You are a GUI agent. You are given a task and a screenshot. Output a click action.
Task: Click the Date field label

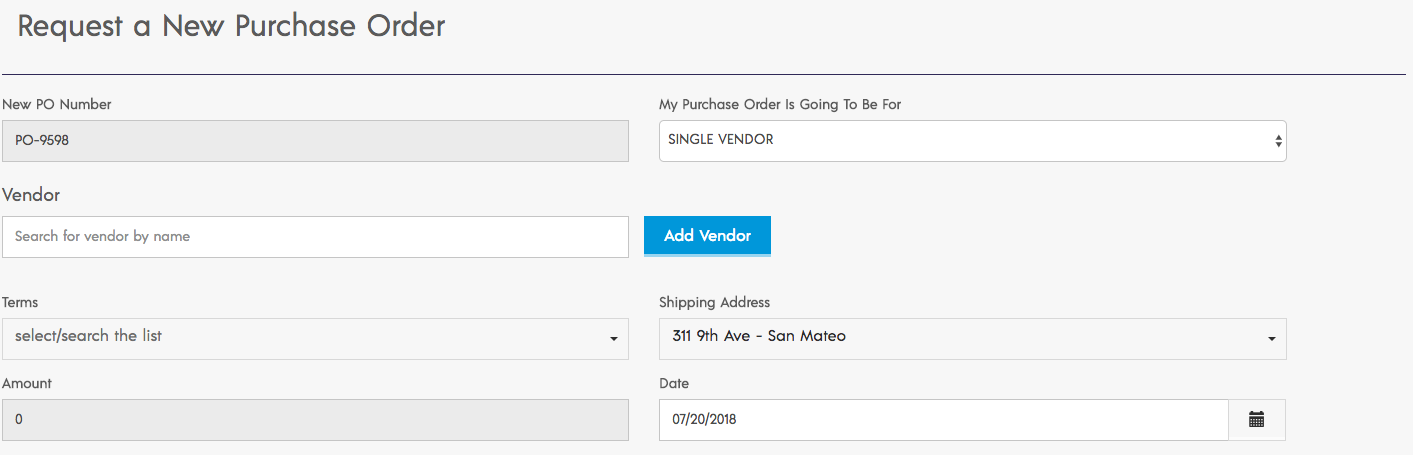(674, 383)
